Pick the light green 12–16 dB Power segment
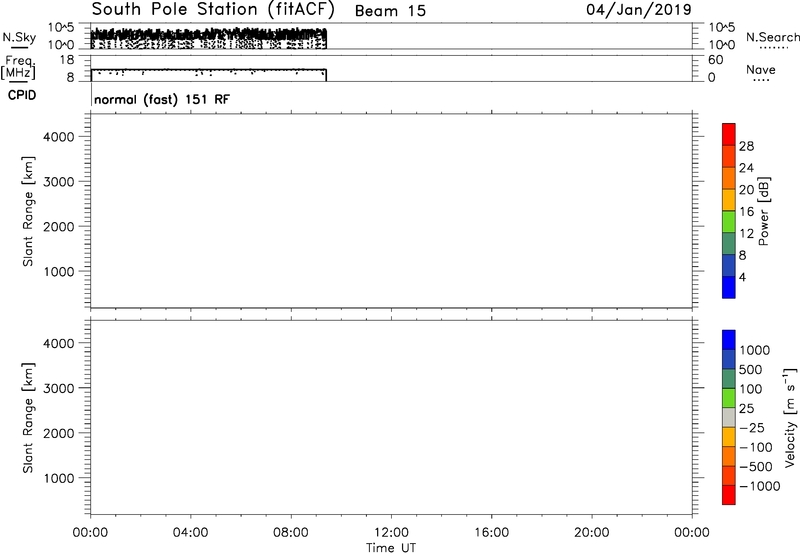The width and height of the screenshot is (800, 554). click(x=729, y=222)
